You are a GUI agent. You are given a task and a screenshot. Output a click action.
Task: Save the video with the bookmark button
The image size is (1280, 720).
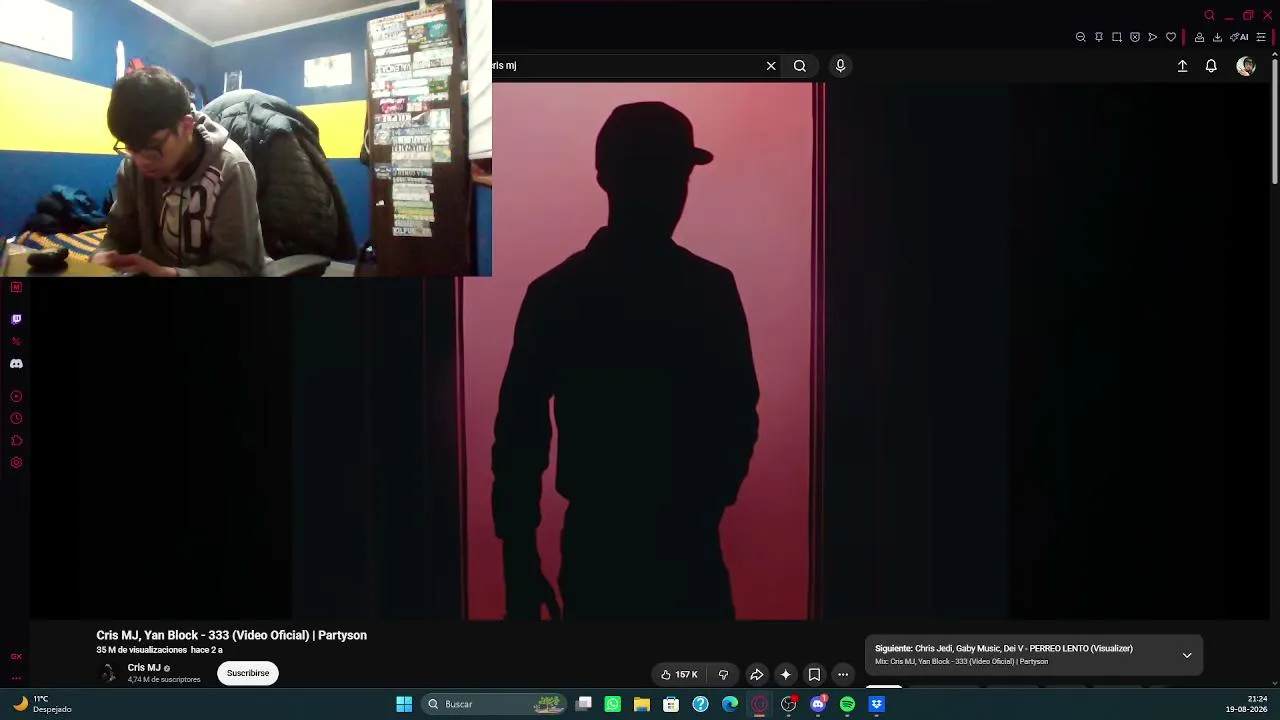(x=814, y=675)
